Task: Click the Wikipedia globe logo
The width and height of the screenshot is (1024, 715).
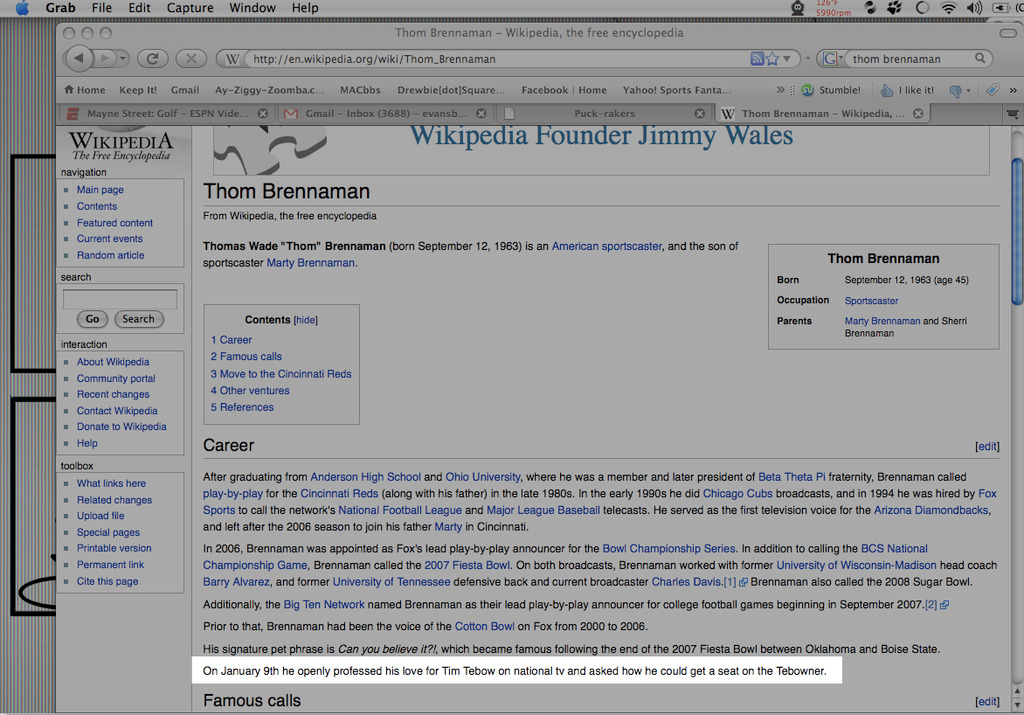Action: pos(121,146)
